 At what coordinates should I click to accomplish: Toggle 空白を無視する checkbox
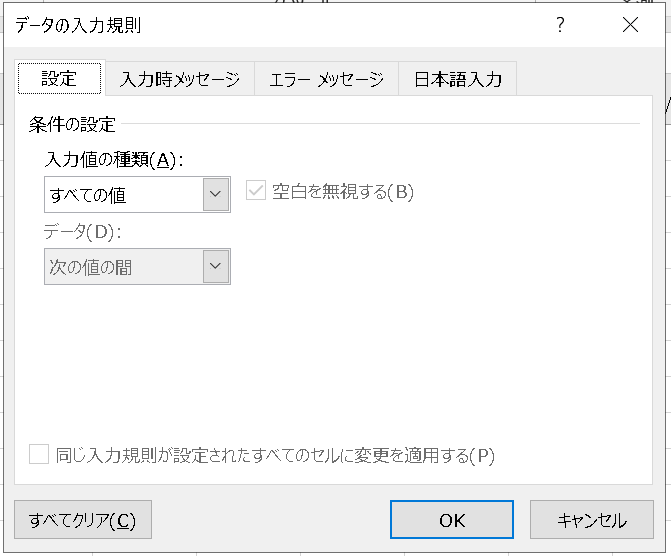pos(256,191)
